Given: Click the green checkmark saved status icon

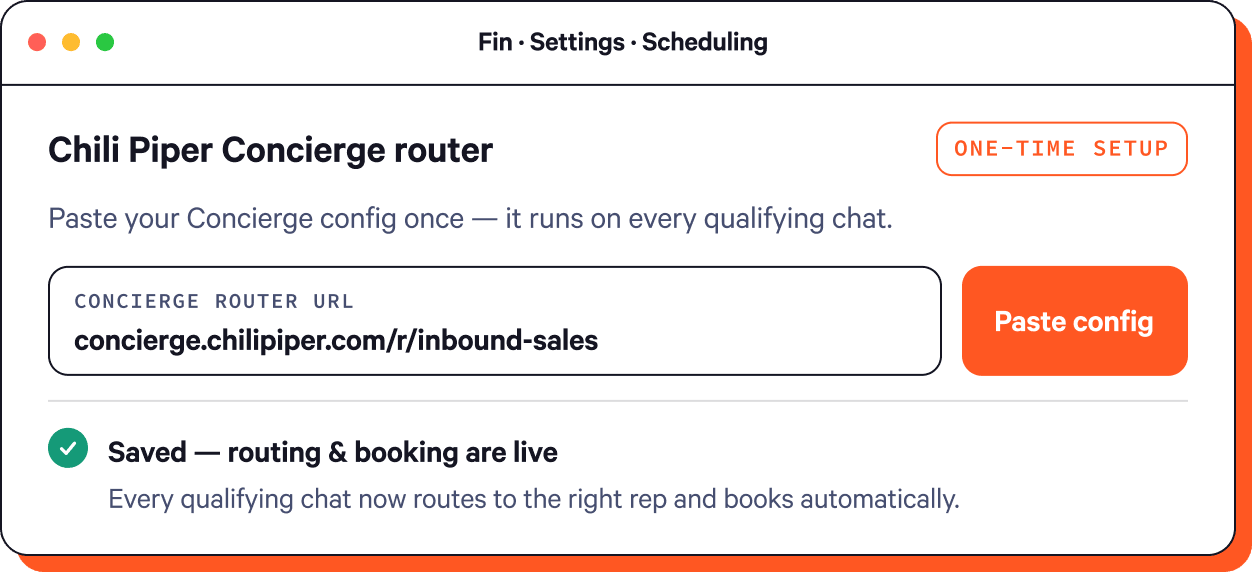Looking at the screenshot, I should (x=68, y=449).
